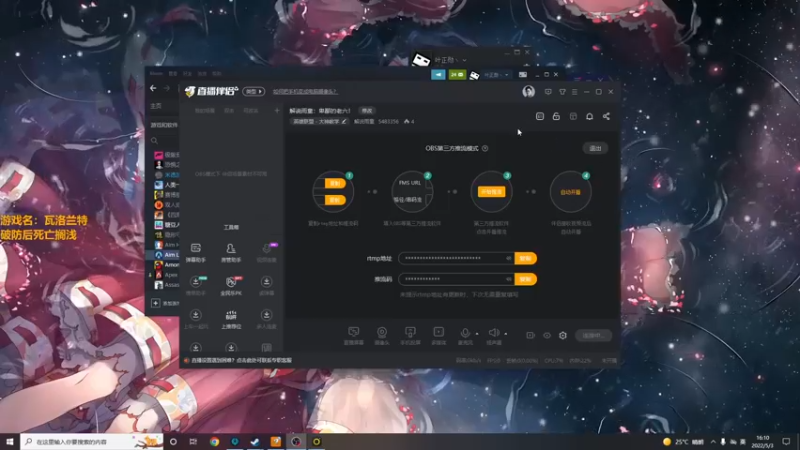Image resolution: width=800 pixels, height=450 pixels.
Task: Select the third scene tab in left panel
Action: pos(251,111)
